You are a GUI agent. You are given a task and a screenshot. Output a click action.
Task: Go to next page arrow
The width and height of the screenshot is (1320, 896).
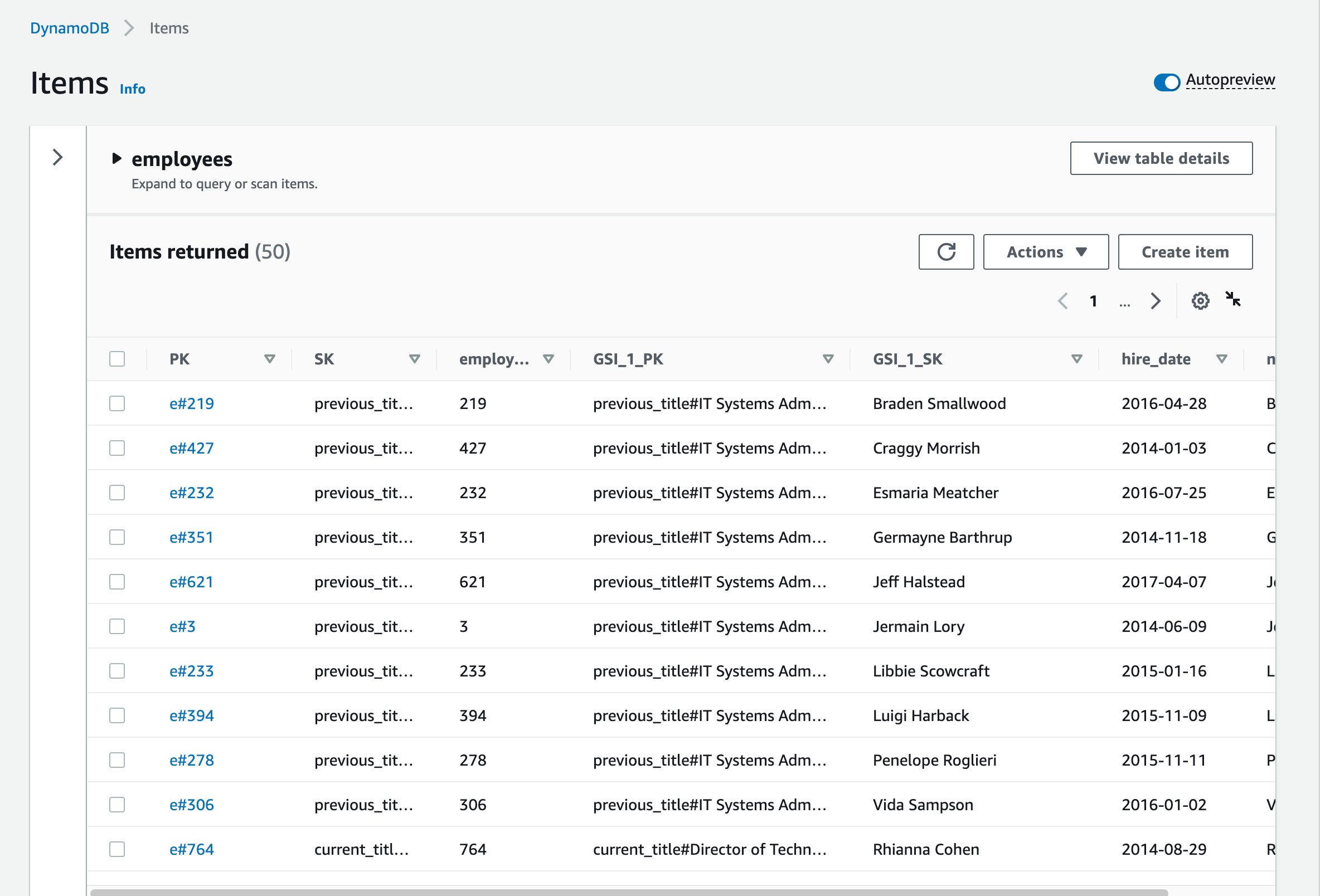[1154, 300]
